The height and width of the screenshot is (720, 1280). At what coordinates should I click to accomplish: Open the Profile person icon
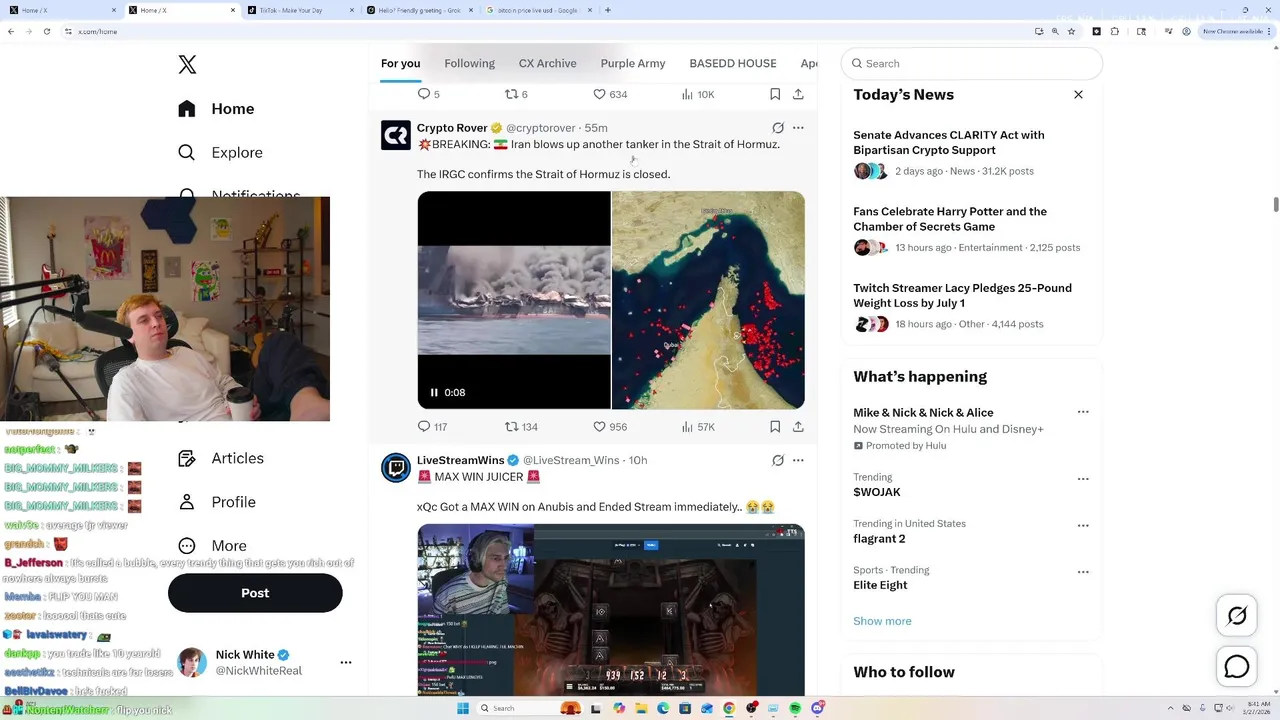pos(187,502)
